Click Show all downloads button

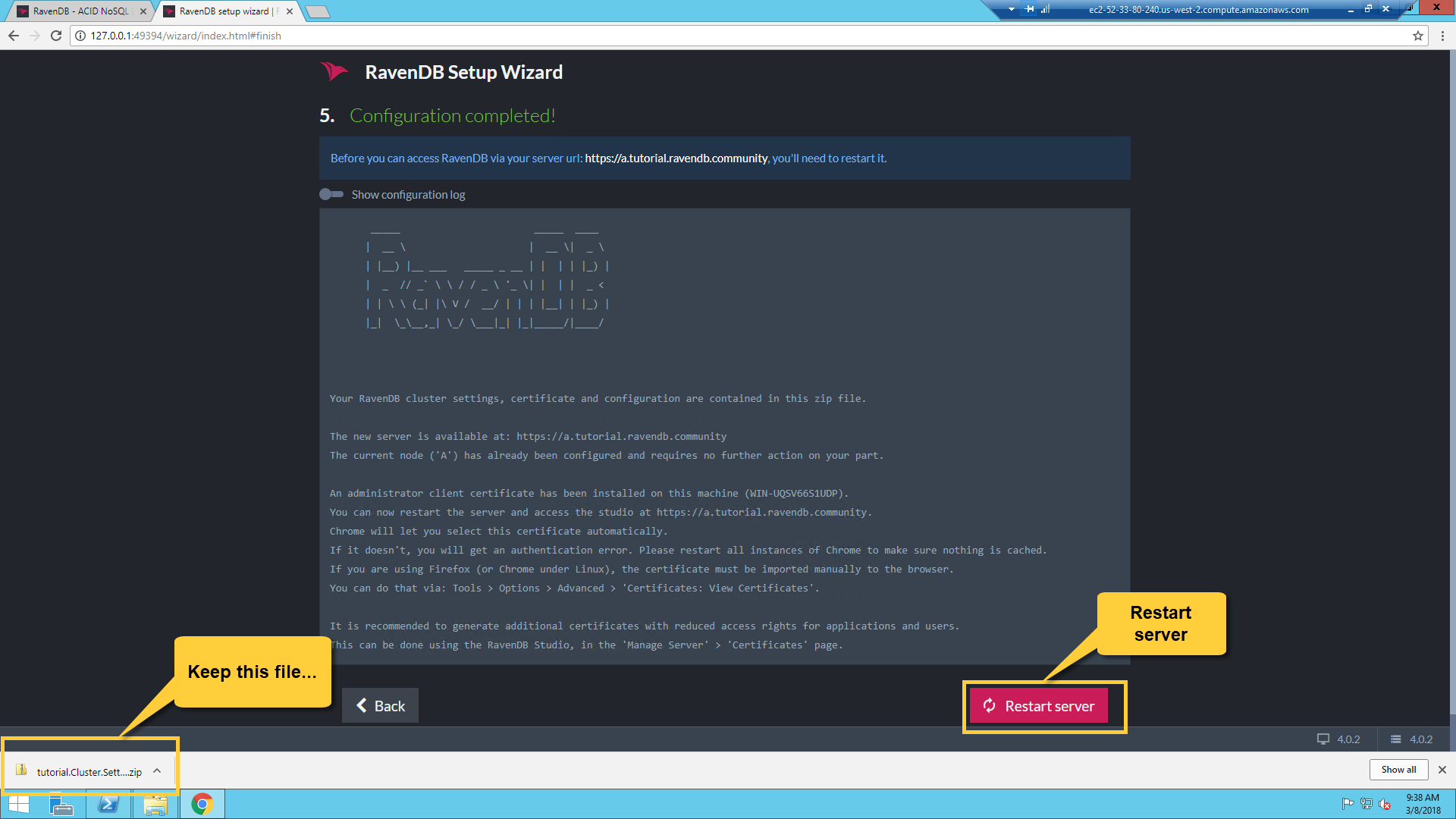tap(1398, 770)
